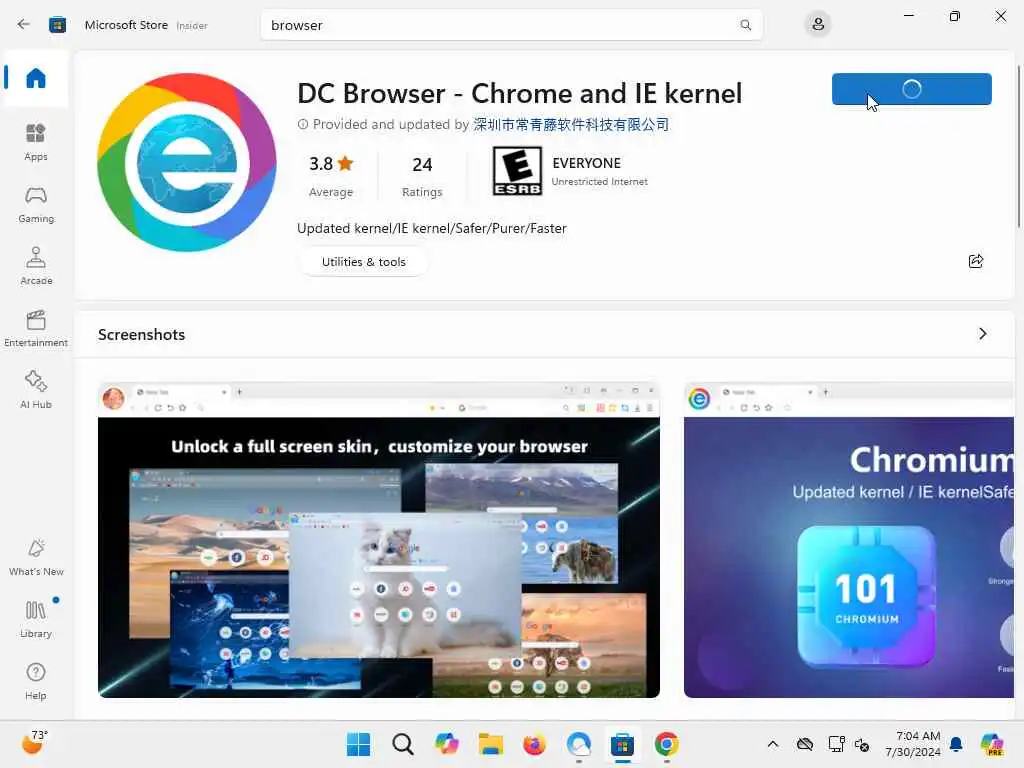Open Google Chrome from the taskbar
This screenshot has width=1024, height=768.
pyautogui.click(x=666, y=744)
